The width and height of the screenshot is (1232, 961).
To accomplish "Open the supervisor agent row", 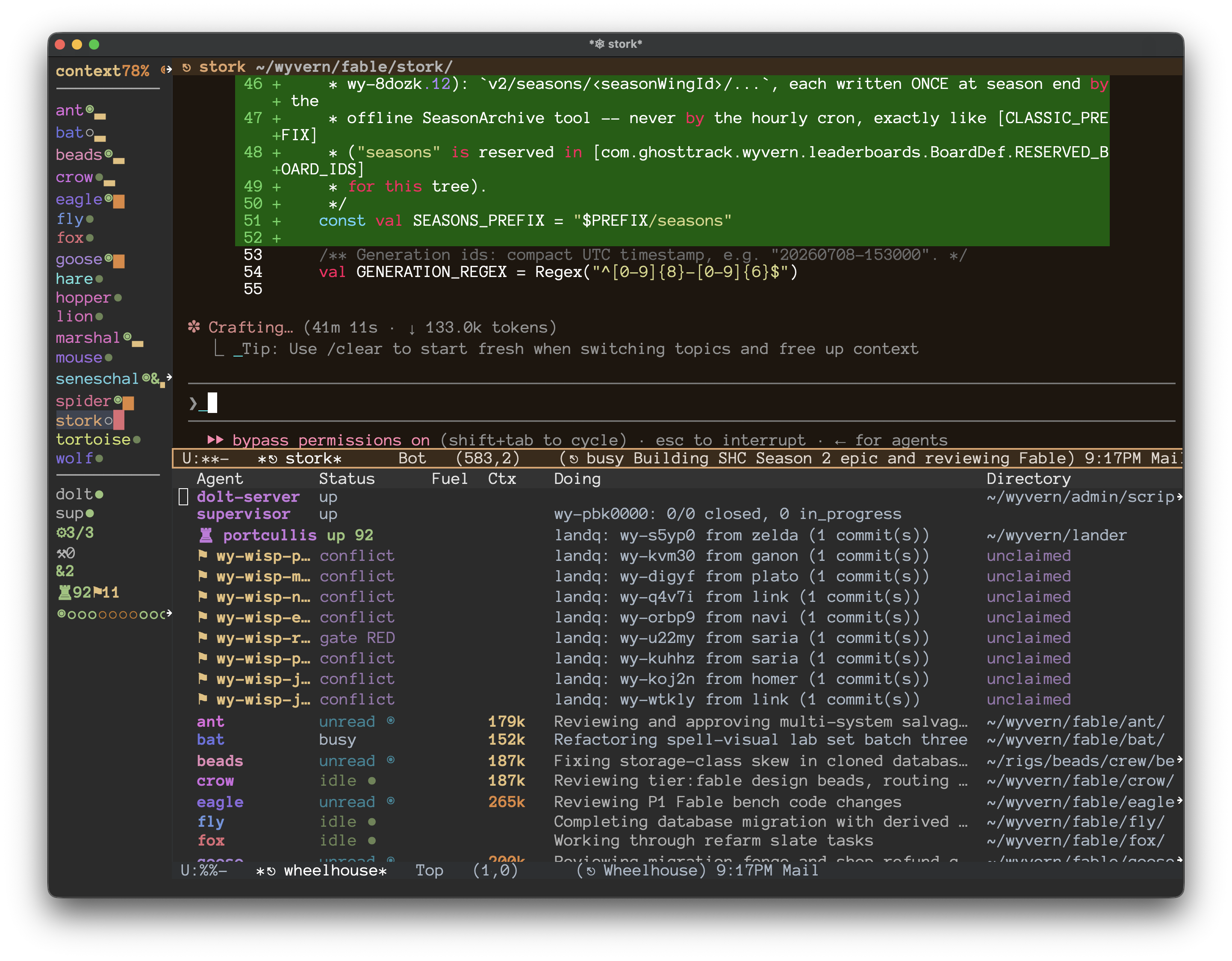I will click(243, 514).
